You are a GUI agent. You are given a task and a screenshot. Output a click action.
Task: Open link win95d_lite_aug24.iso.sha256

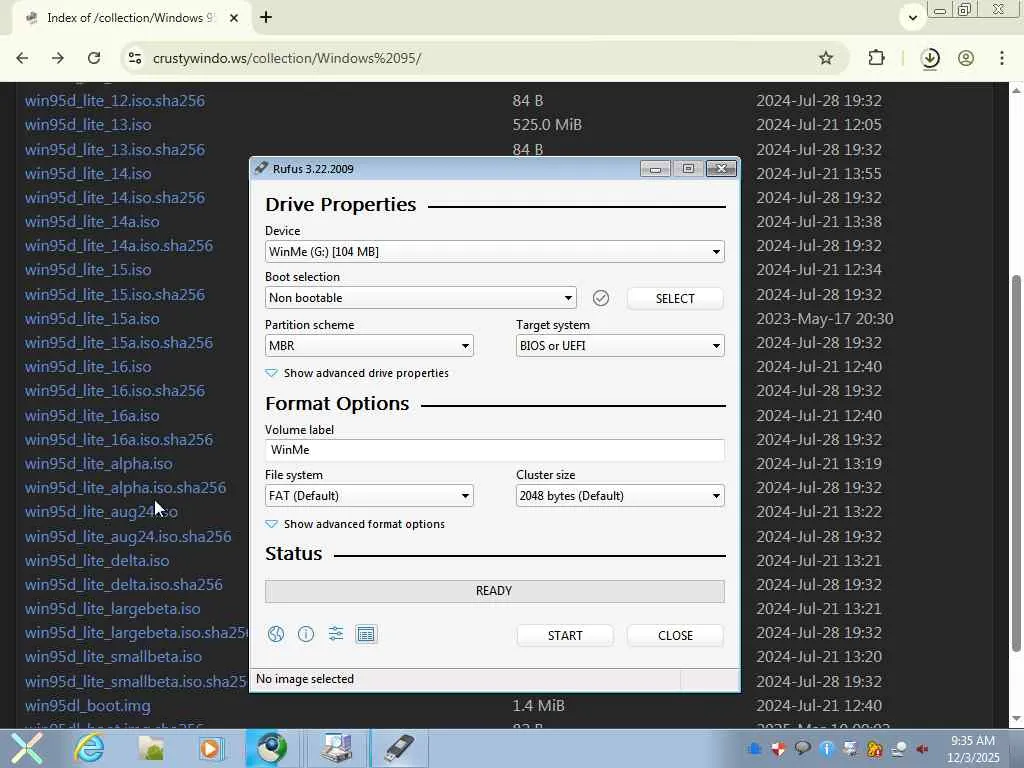tap(128, 537)
